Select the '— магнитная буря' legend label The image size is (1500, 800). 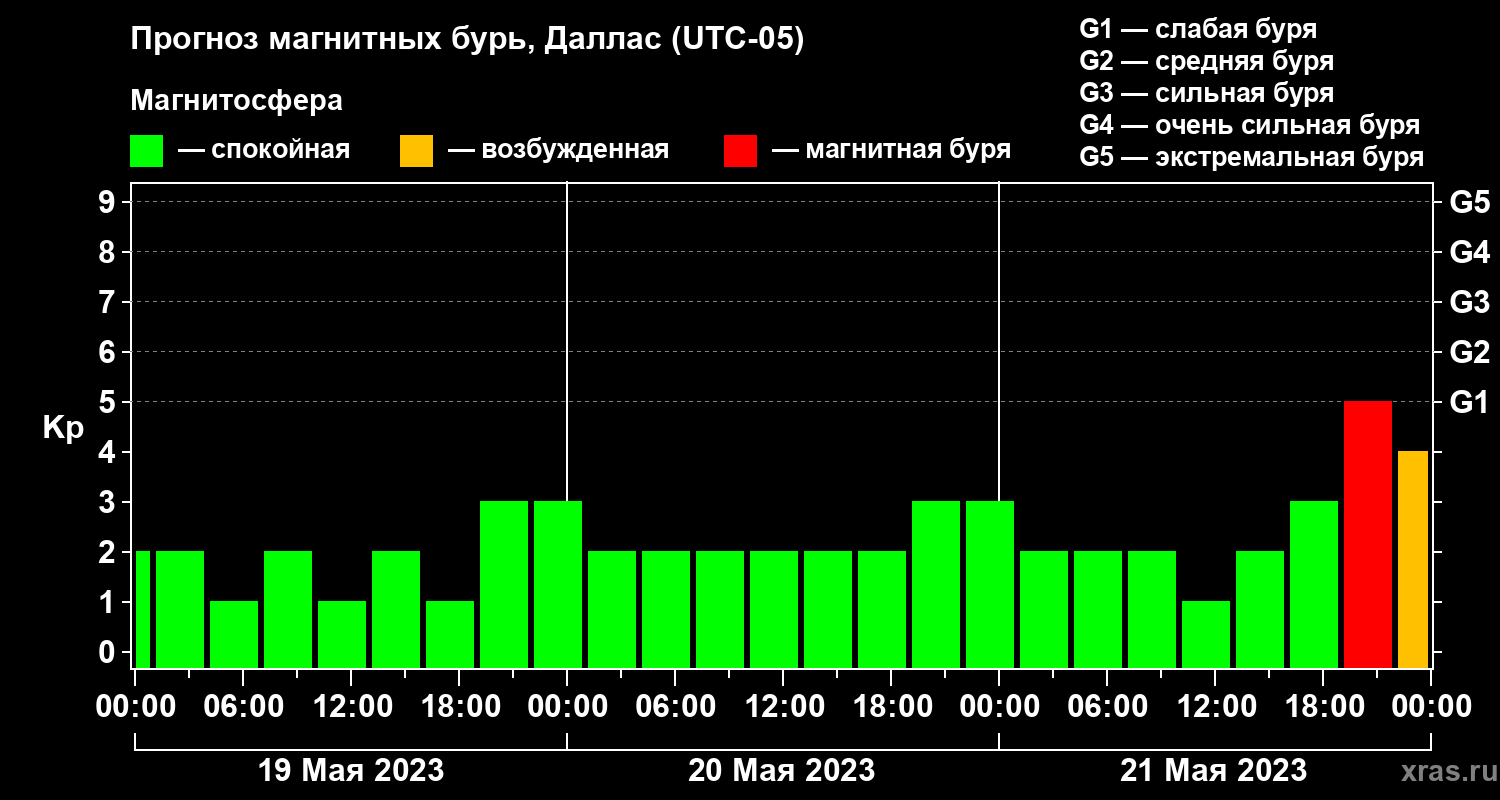pyautogui.click(x=892, y=151)
